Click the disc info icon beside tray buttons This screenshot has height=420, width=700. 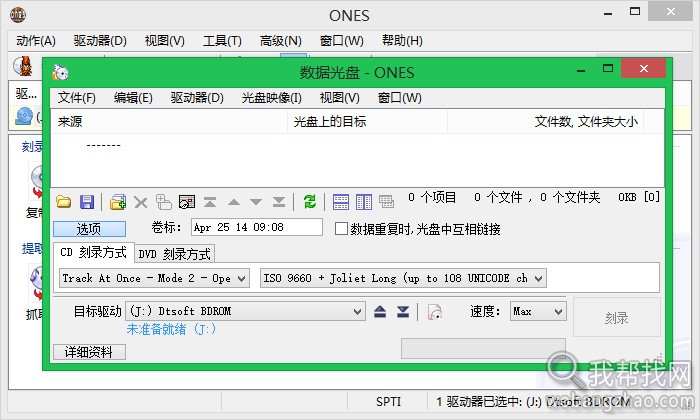434,312
